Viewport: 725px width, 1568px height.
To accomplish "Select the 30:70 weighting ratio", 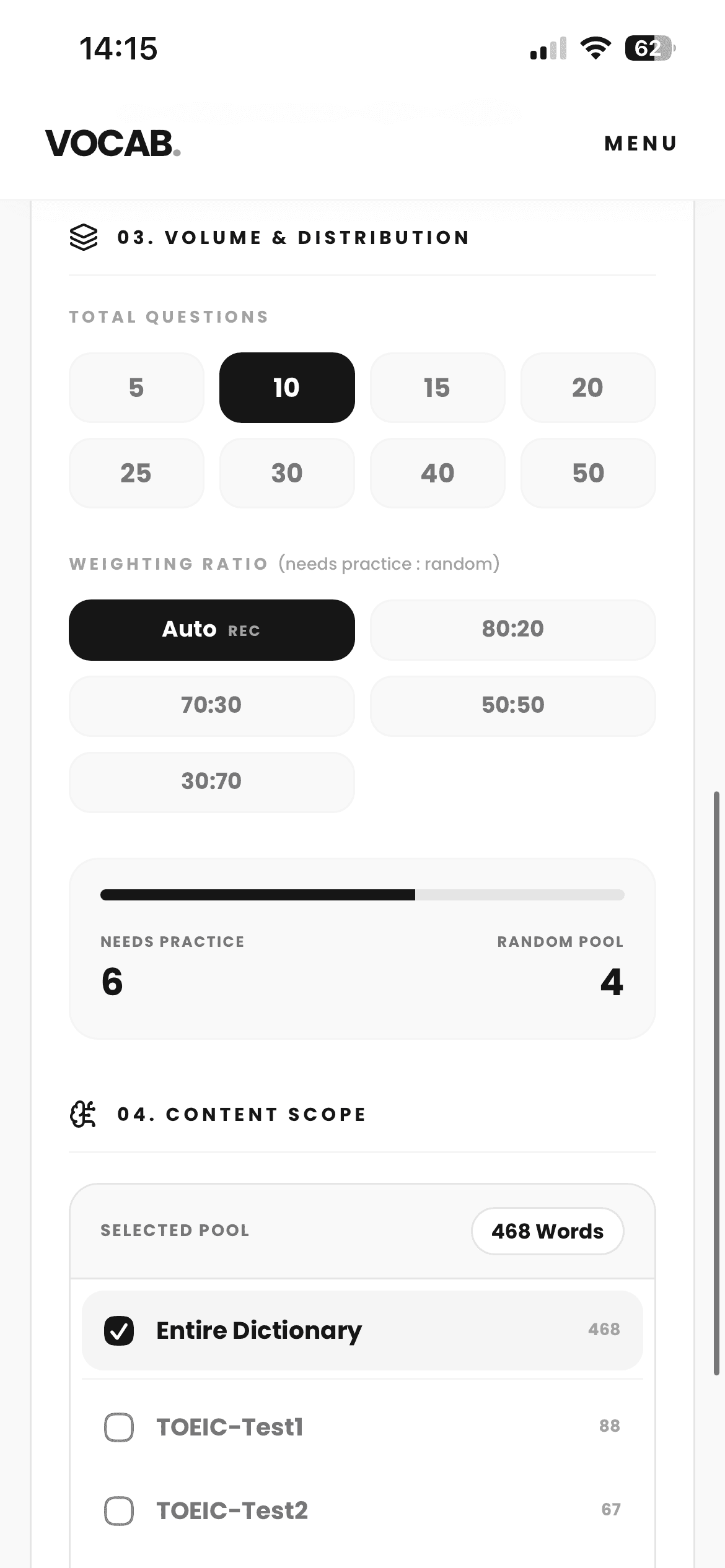I will click(211, 782).
